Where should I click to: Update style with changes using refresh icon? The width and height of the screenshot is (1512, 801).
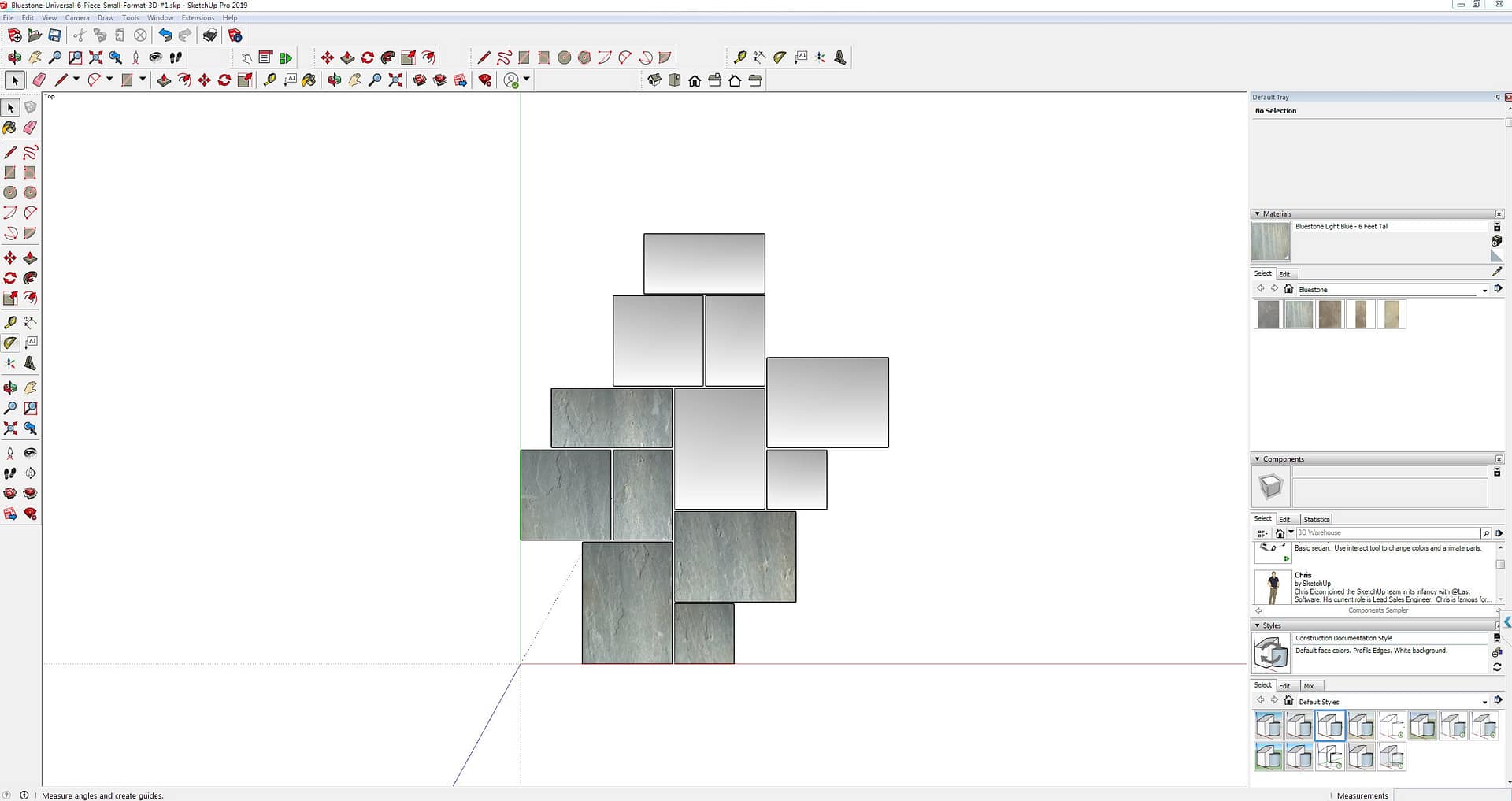point(1496,667)
